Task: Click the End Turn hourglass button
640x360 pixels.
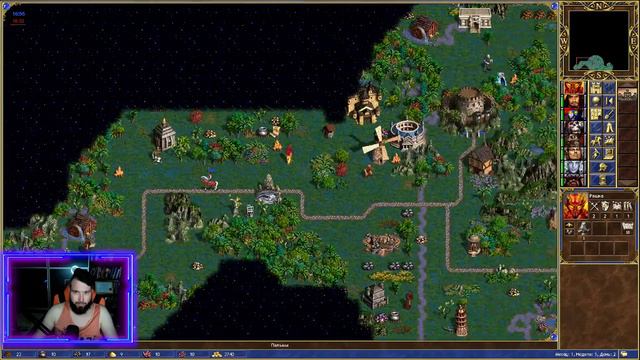Action: (x=602, y=180)
